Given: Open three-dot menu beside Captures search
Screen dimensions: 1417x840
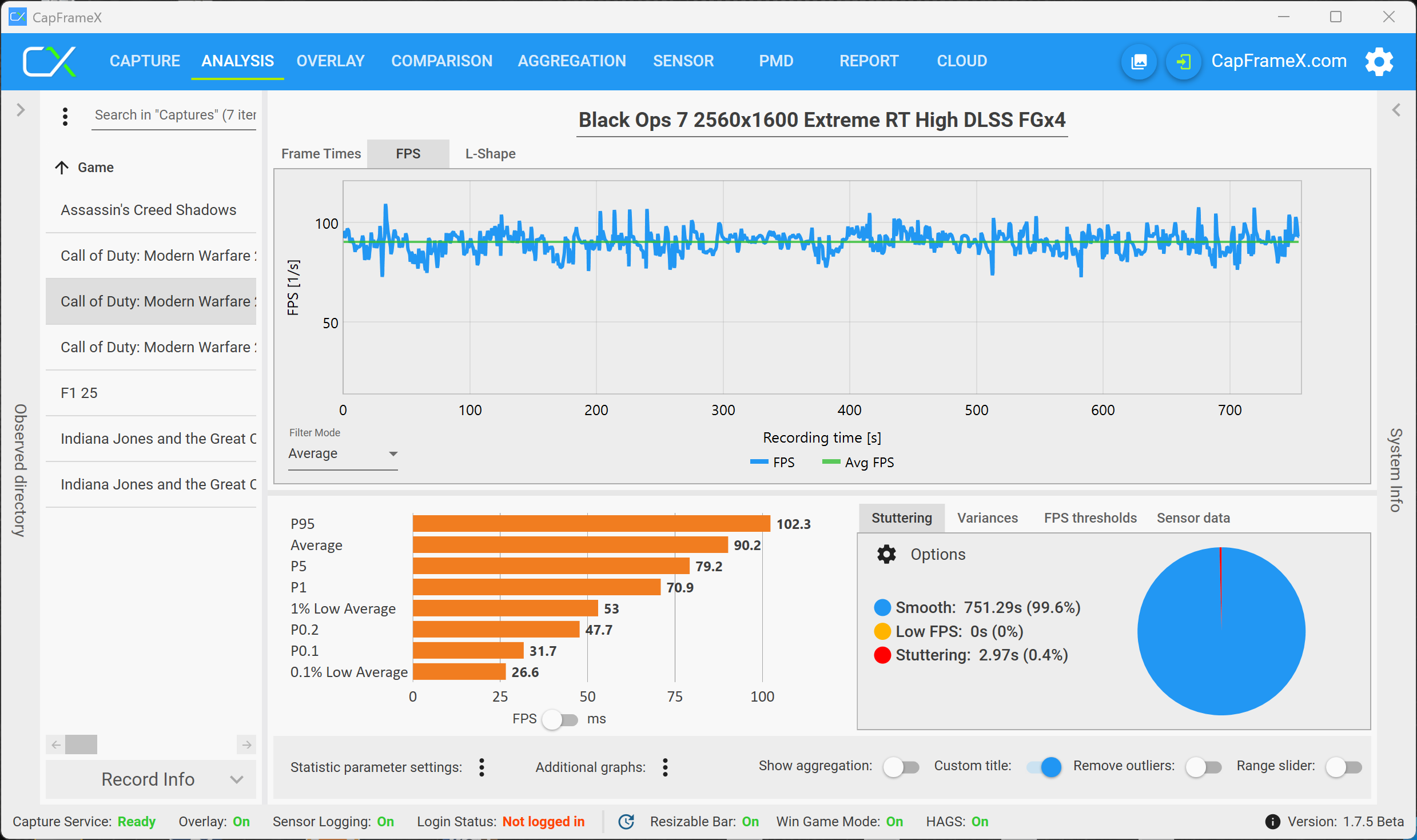Looking at the screenshot, I should click(65, 116).
